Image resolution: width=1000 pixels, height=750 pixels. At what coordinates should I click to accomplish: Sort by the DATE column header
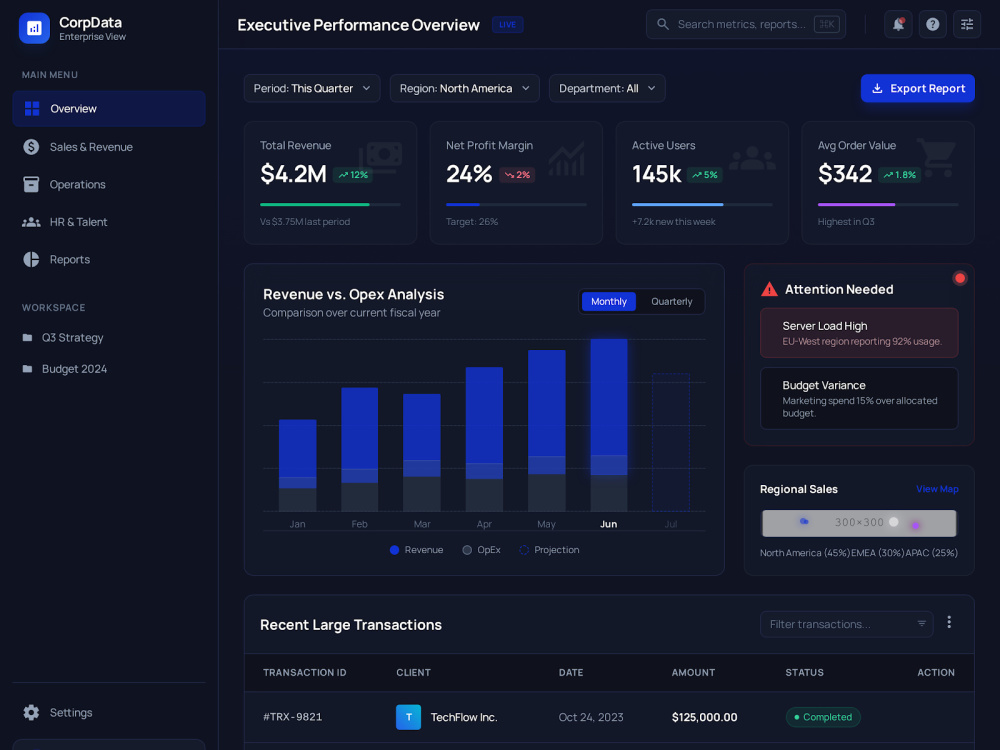[x=571, y=673]
